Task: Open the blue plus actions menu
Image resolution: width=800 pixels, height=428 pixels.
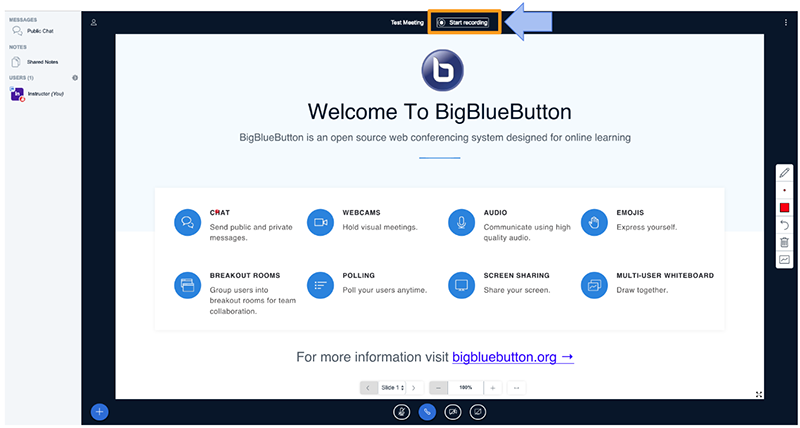Action: tap(99, 412)
